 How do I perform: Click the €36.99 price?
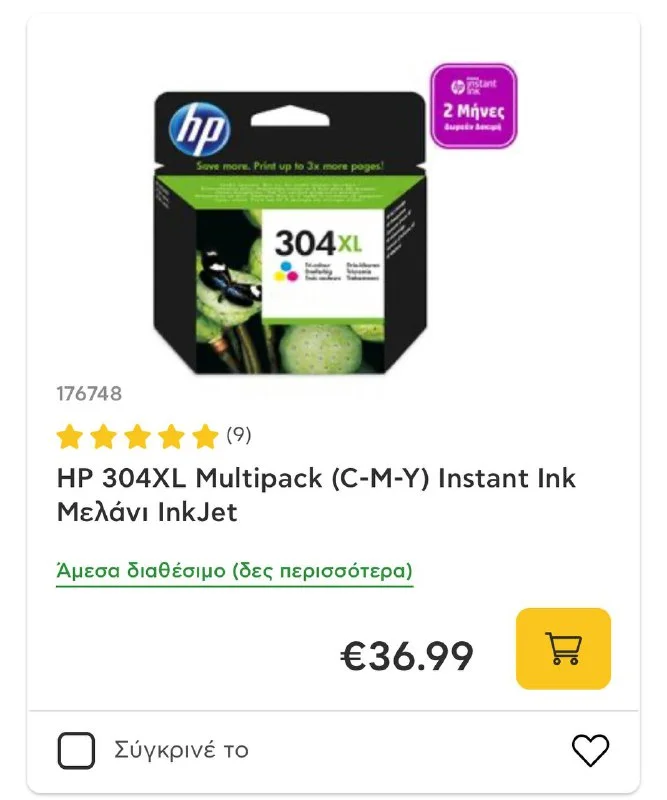point(407,656)
